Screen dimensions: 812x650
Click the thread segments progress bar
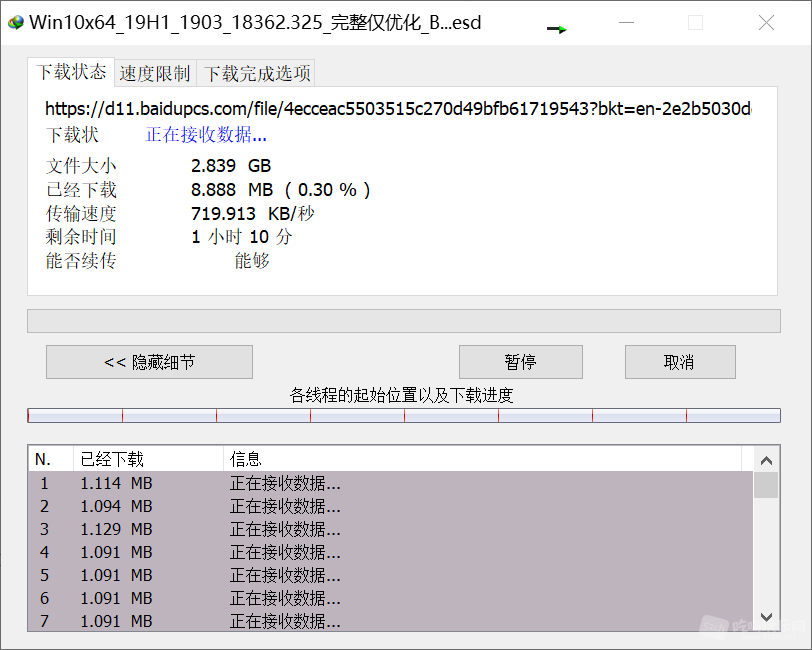tap(404, 415)
